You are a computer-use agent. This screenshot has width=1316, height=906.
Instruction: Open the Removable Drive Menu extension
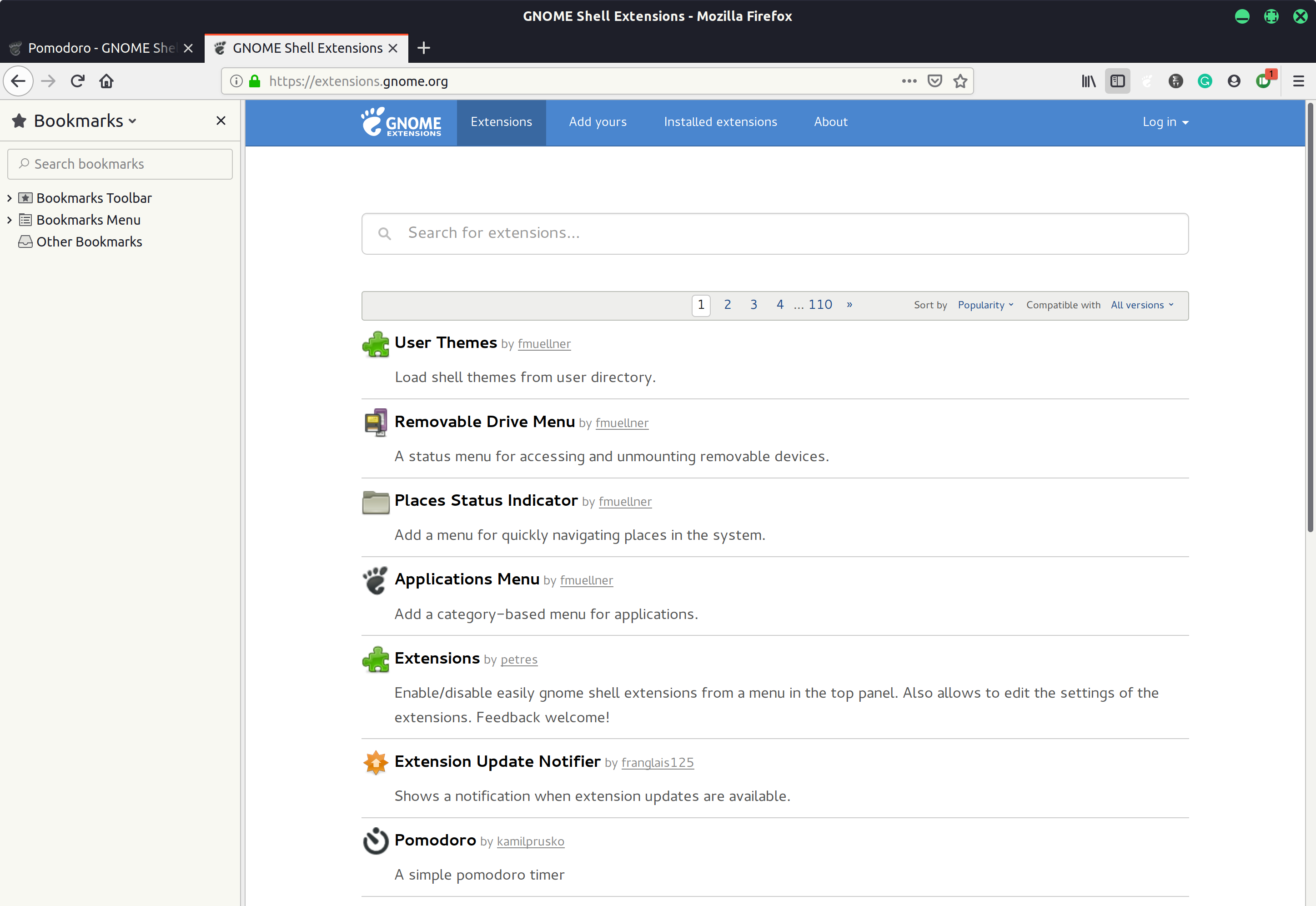click(x=485, y=422)
